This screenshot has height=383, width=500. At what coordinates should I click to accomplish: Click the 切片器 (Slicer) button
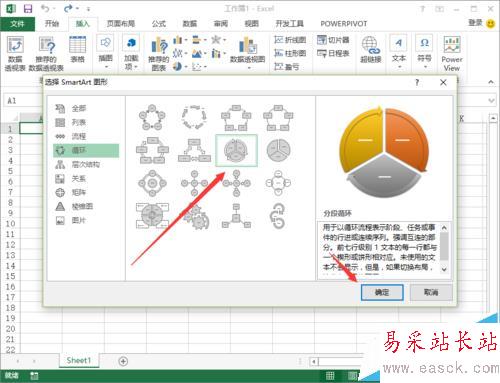pos(333,40)
